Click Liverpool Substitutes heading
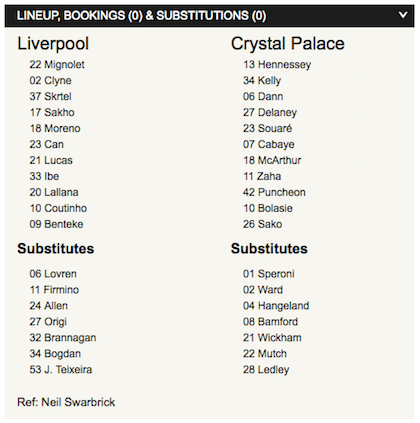 pos(56,249)
